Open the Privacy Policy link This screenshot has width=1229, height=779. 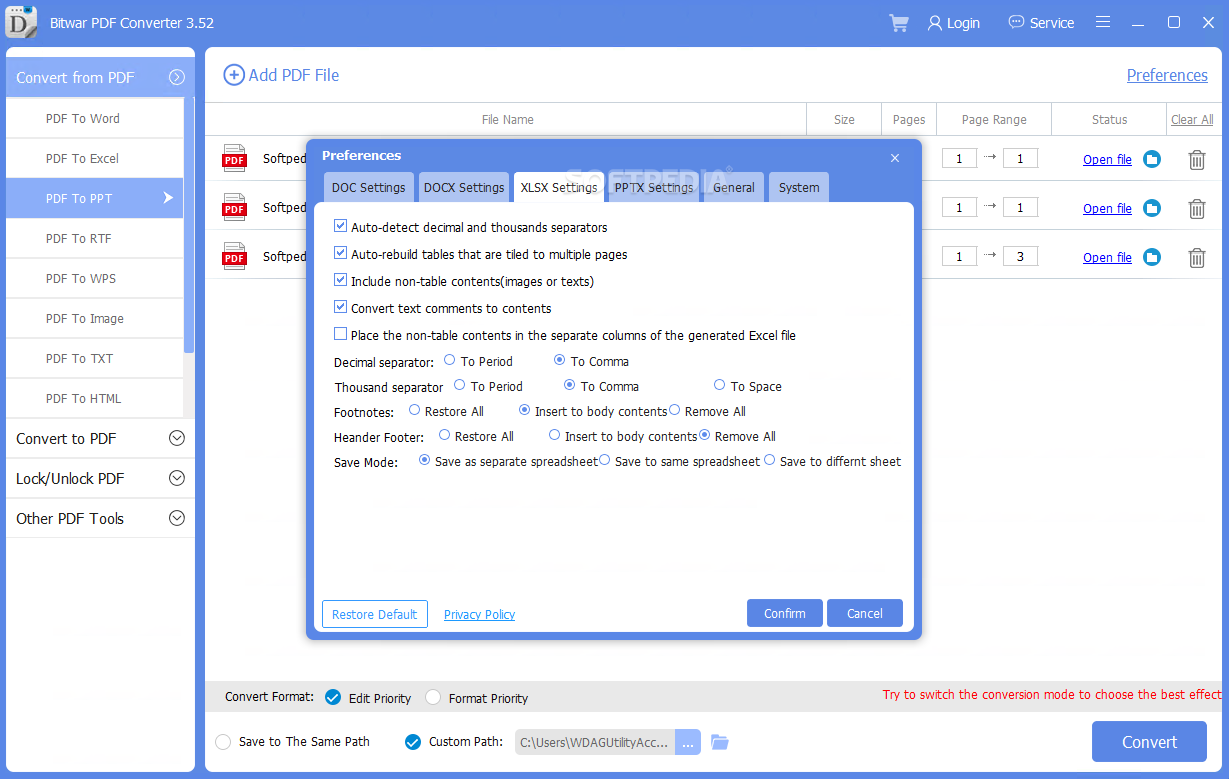480,615
